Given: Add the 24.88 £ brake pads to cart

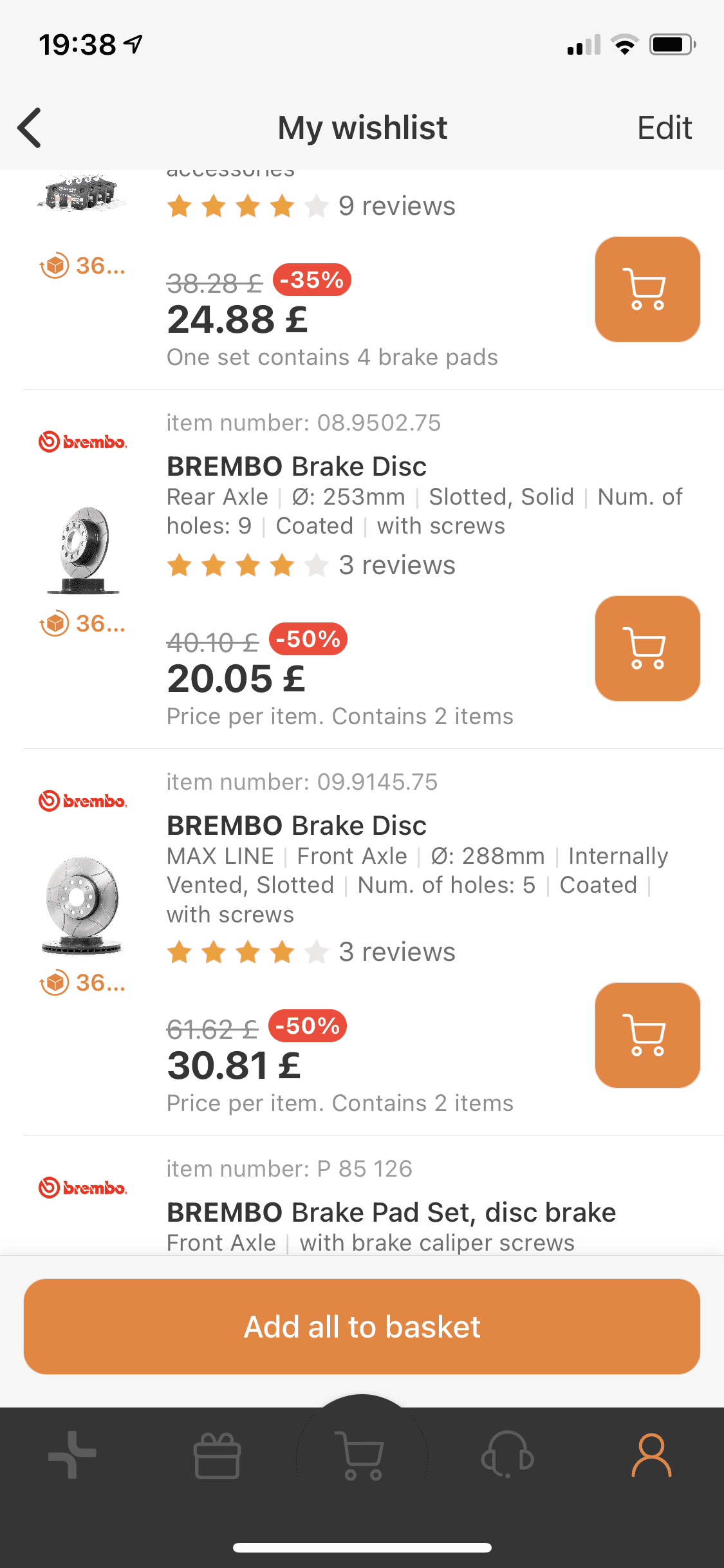Looking at the screenshot, I should click(x=647, y=290).
